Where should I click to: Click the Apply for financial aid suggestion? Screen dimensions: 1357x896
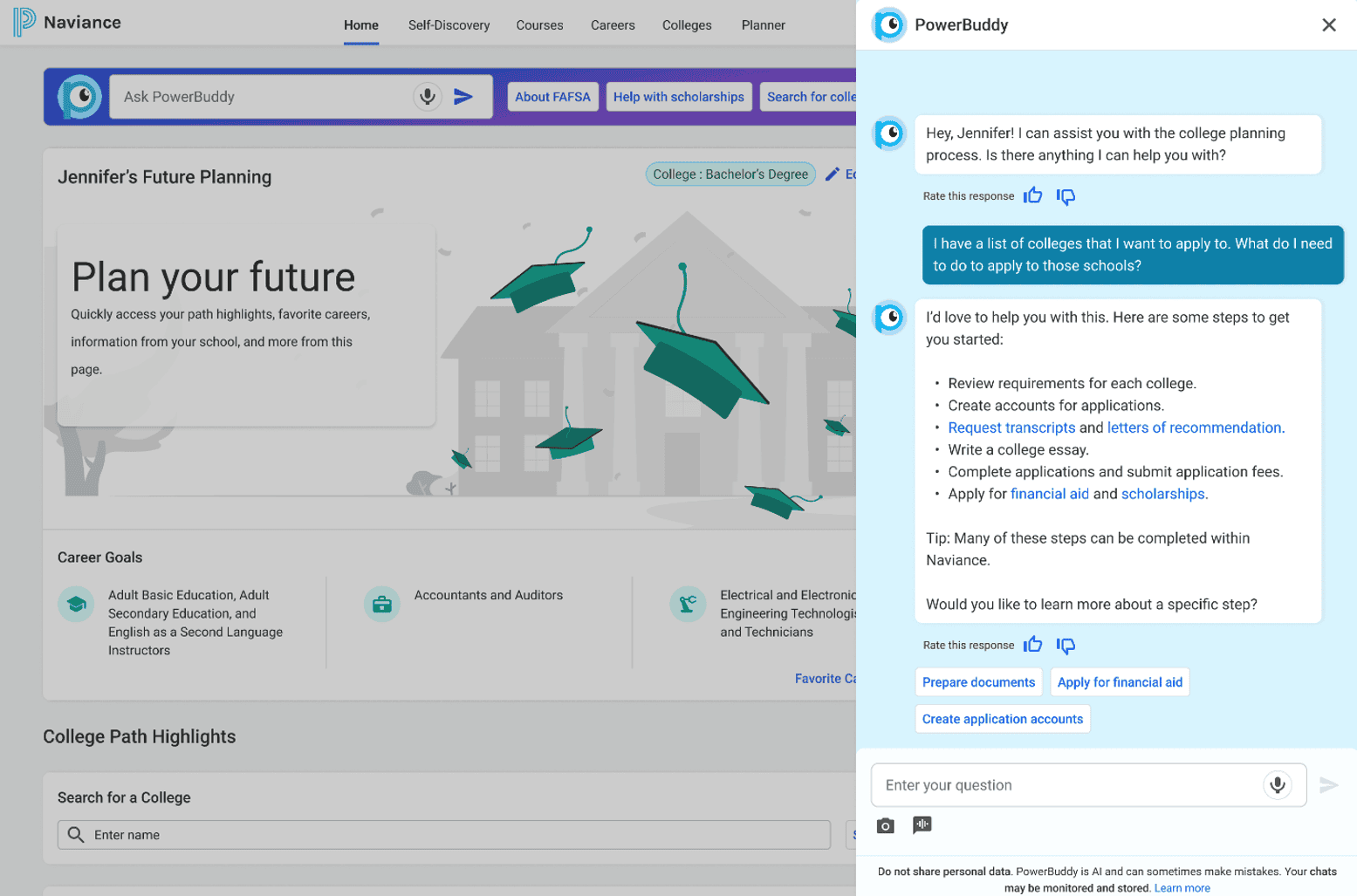point(1120,682)
